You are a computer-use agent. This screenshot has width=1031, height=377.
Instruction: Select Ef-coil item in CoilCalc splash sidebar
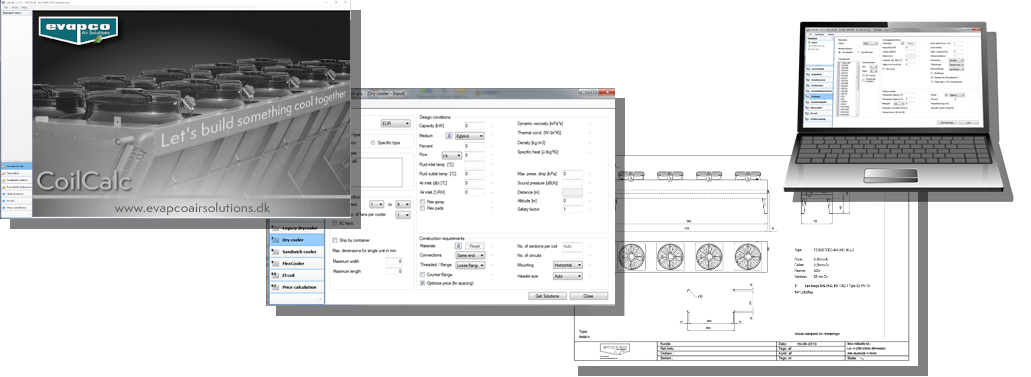[16, 201]
